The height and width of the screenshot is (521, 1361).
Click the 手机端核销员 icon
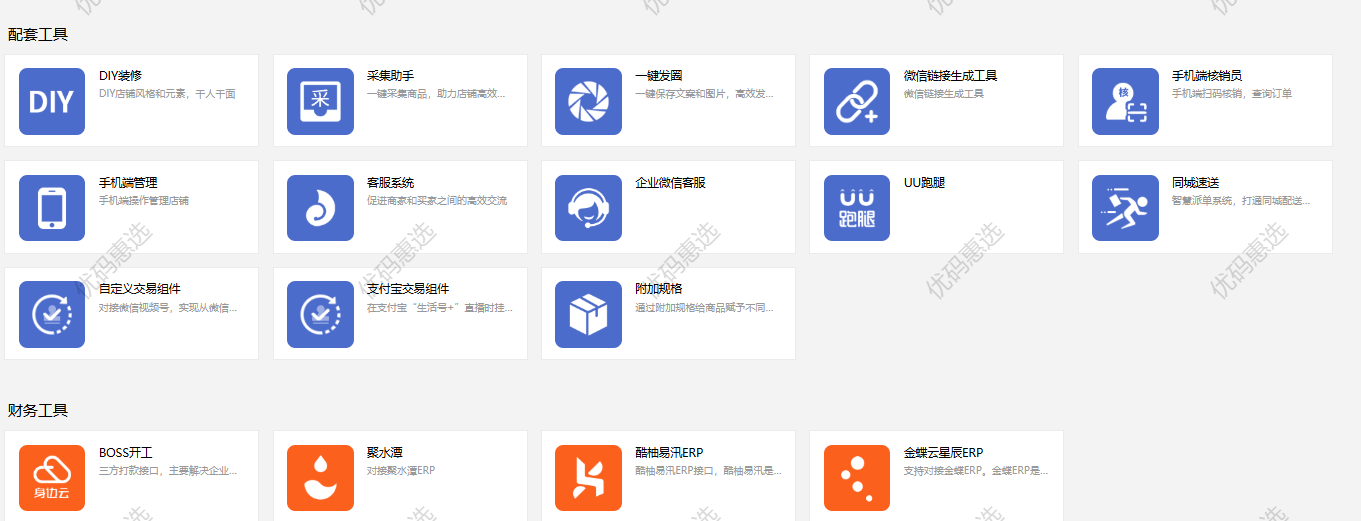coord(1125,101)
